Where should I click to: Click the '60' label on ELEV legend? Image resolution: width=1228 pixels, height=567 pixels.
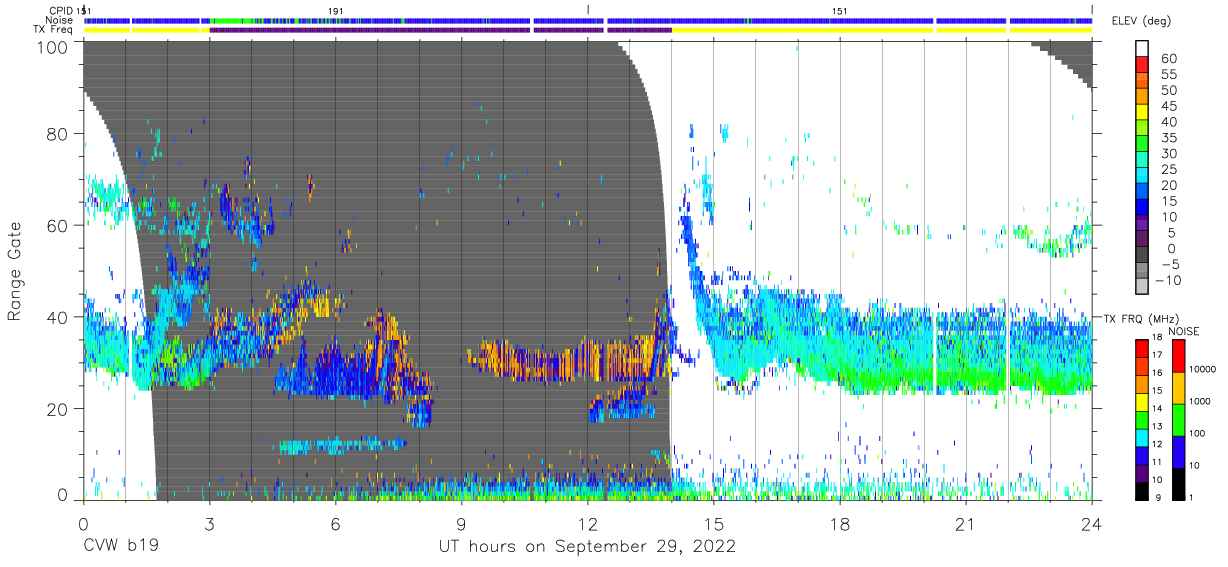click(1168, 59)
